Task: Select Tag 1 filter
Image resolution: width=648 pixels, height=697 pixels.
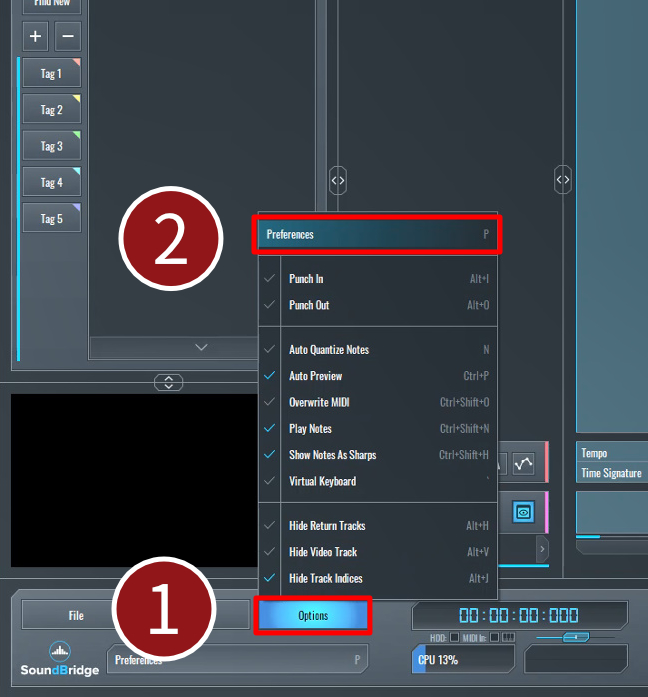Action: click(x=51, y=74)
